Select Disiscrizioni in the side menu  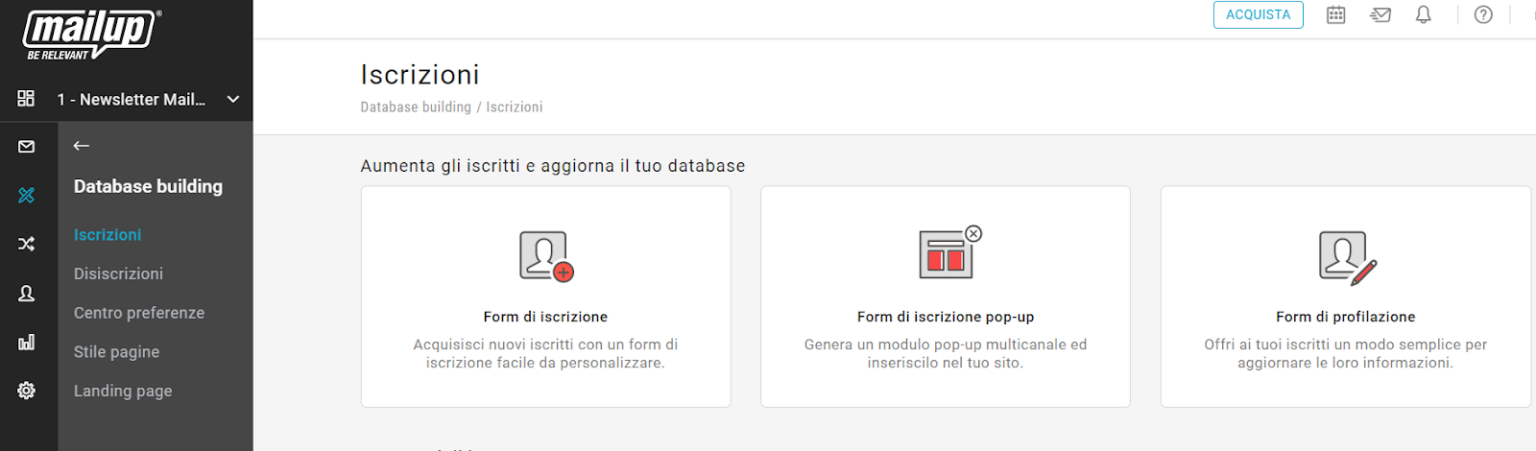tap(118, 274)
